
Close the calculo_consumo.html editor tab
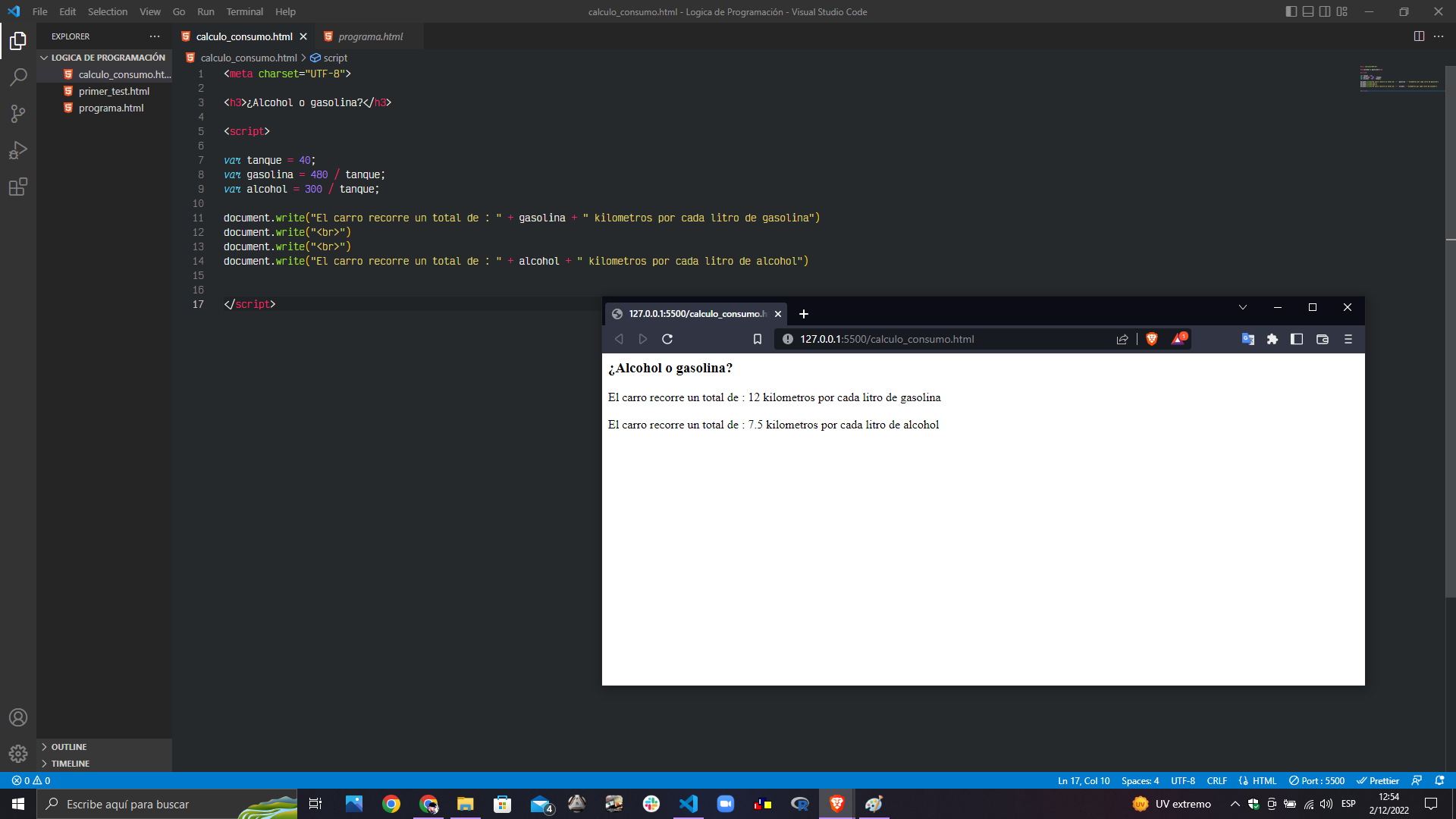coord(303,36)
